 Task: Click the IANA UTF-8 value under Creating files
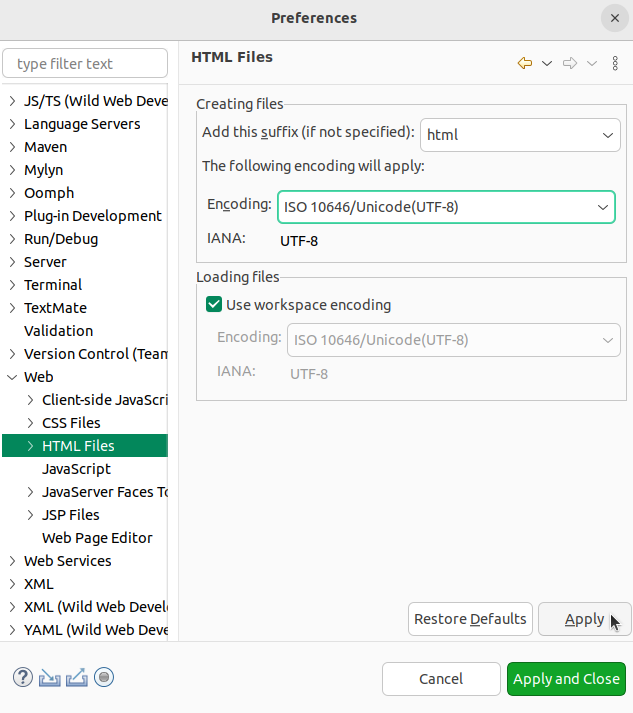click(299, 241)
